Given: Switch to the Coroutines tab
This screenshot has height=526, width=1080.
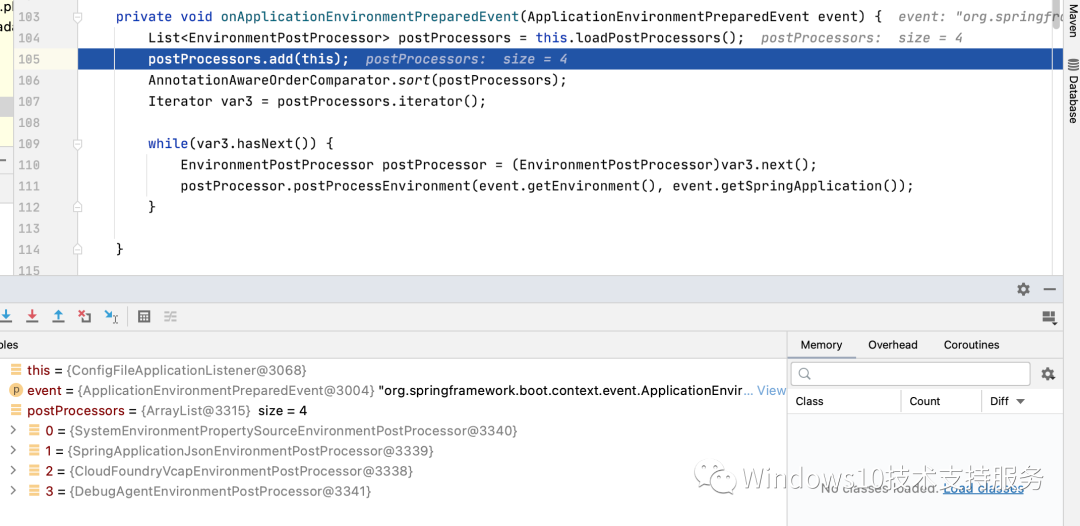Looking at the screenshot, I should [x=971, y=345].
